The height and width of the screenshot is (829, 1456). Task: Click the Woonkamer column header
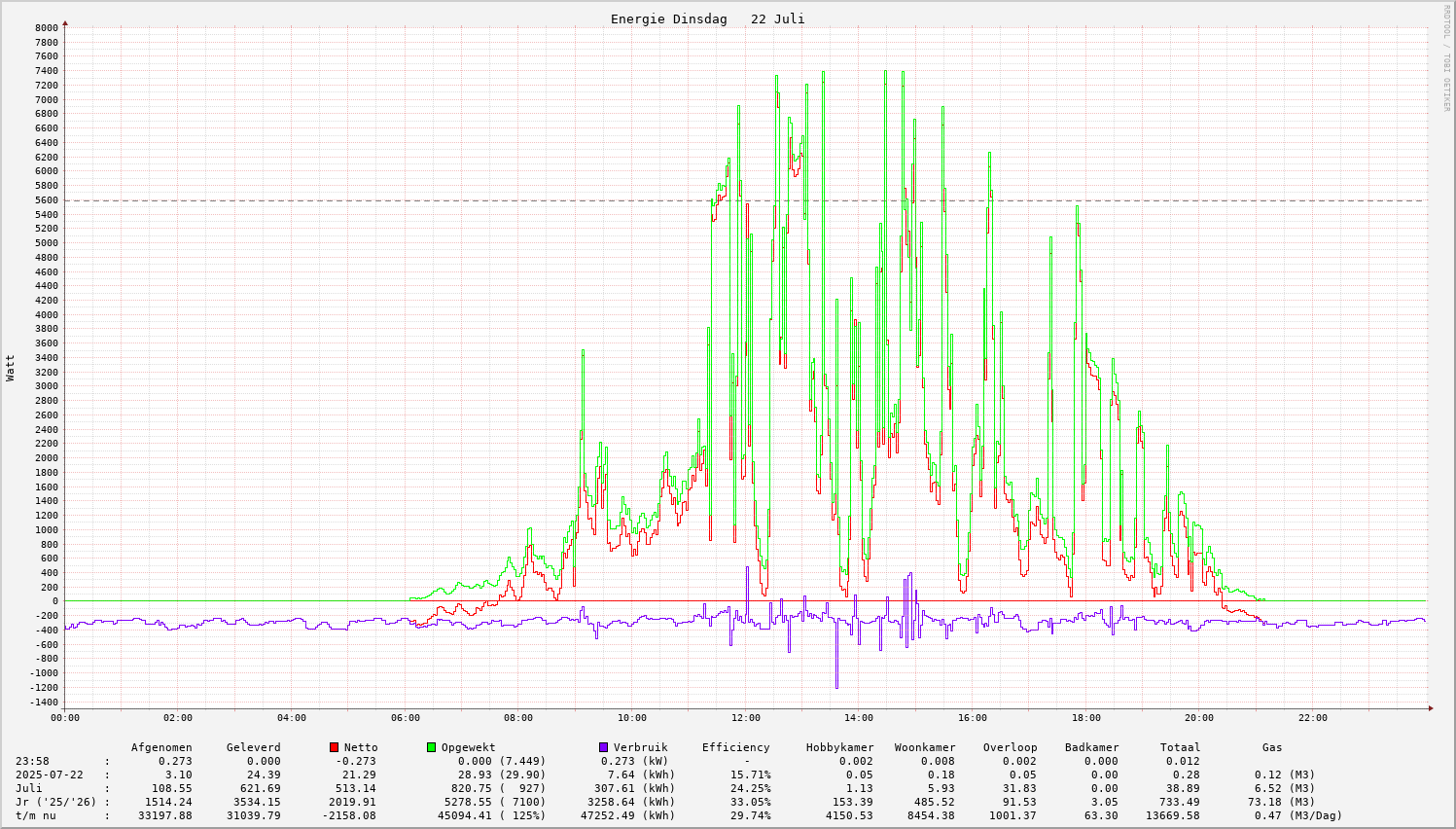coord(925,747)
